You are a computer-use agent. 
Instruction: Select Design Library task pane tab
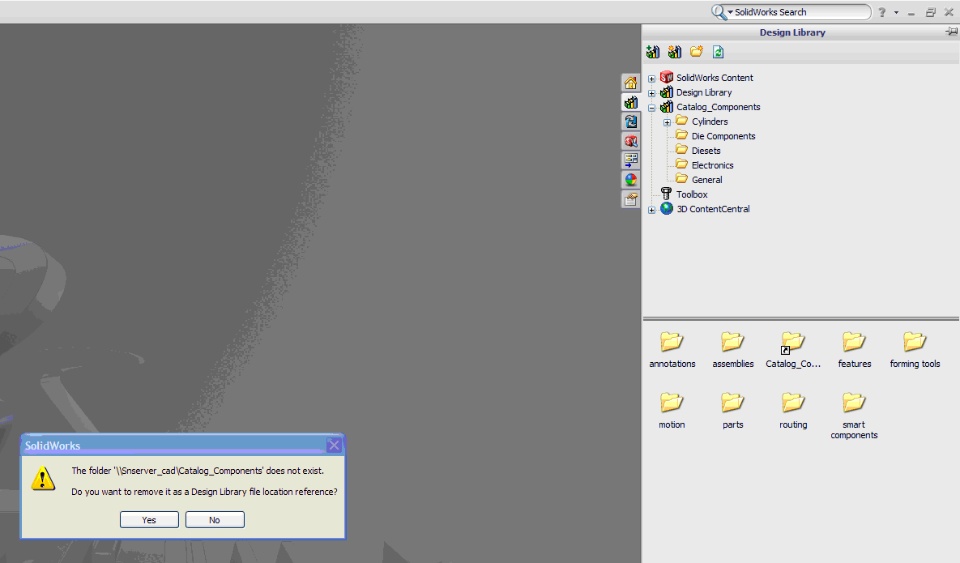(x=631, y=102)
